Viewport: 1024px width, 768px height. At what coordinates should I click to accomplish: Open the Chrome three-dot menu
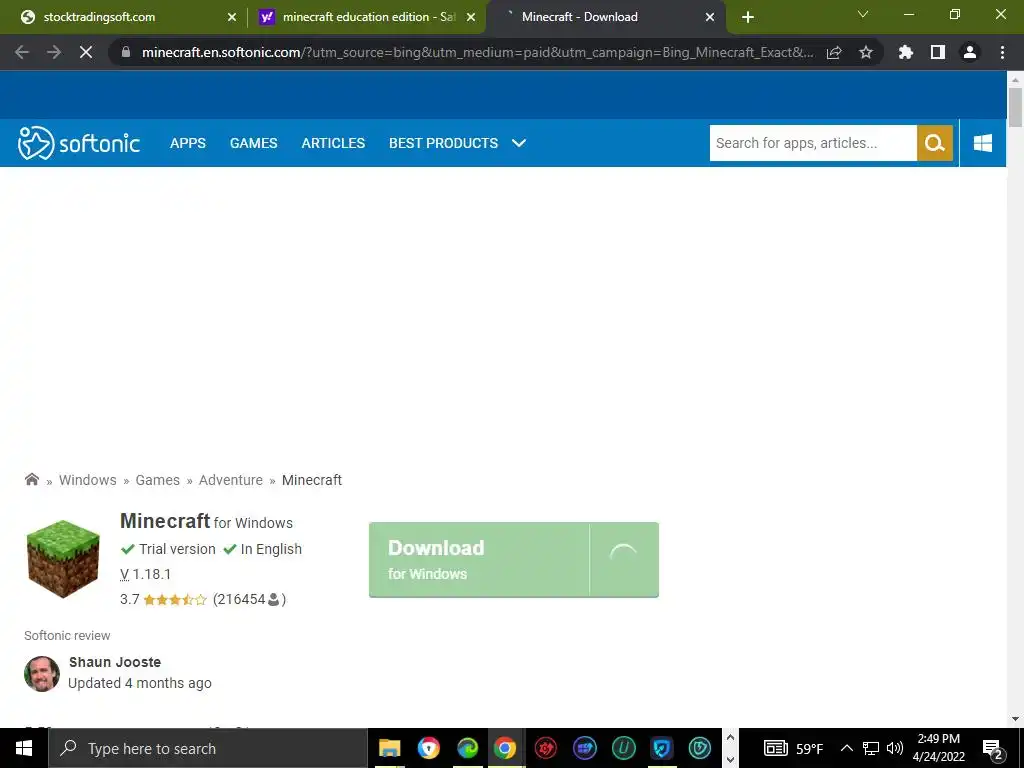(1002, 52)
